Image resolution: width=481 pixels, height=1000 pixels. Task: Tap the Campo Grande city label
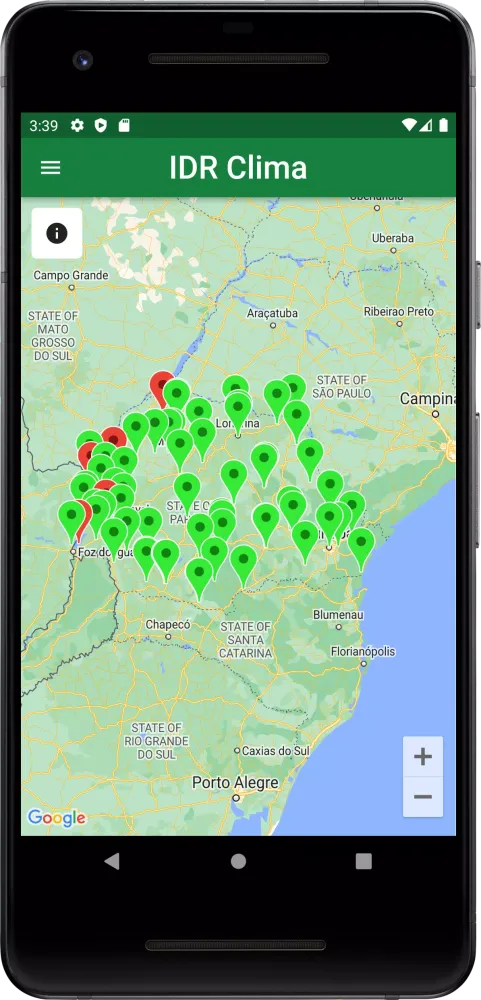click(x=71, y=276)
